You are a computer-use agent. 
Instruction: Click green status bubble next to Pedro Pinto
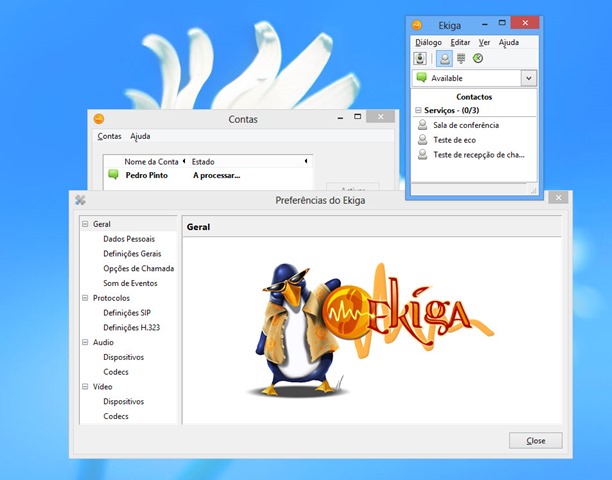click(113, 174)
